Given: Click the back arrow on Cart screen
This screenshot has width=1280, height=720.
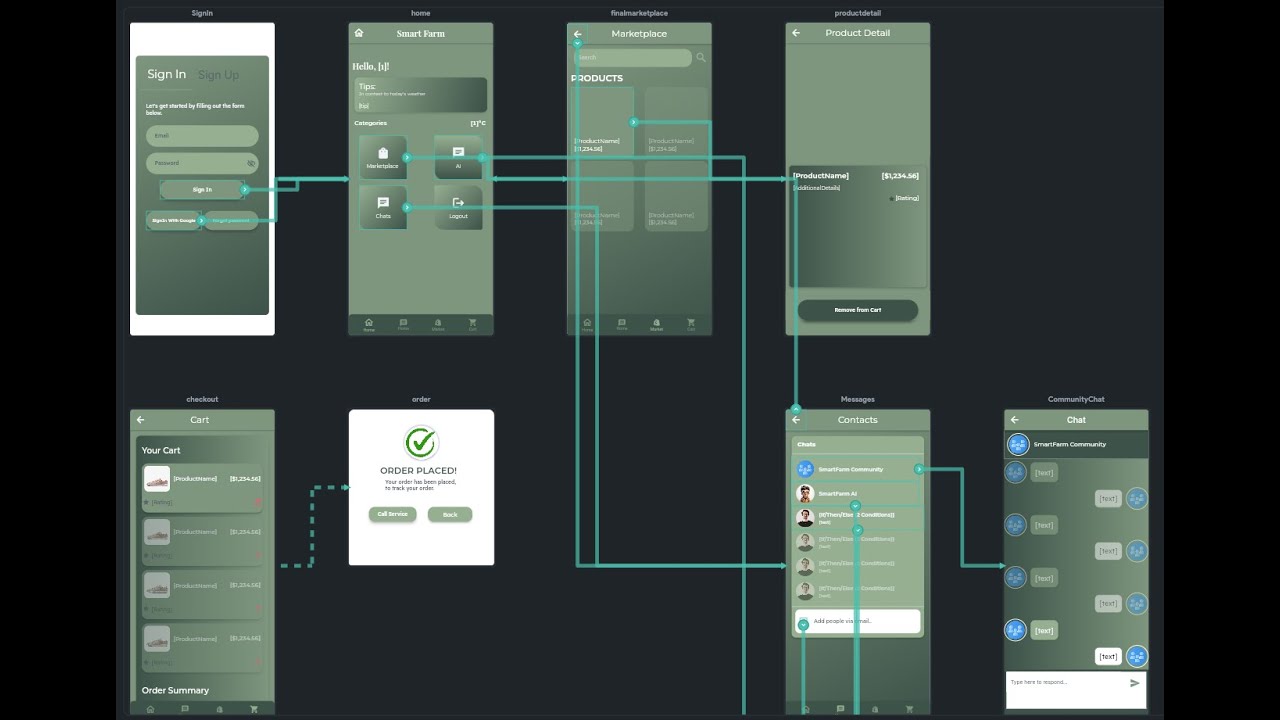Looking at the screenshot, I should (x=141, y=420).
